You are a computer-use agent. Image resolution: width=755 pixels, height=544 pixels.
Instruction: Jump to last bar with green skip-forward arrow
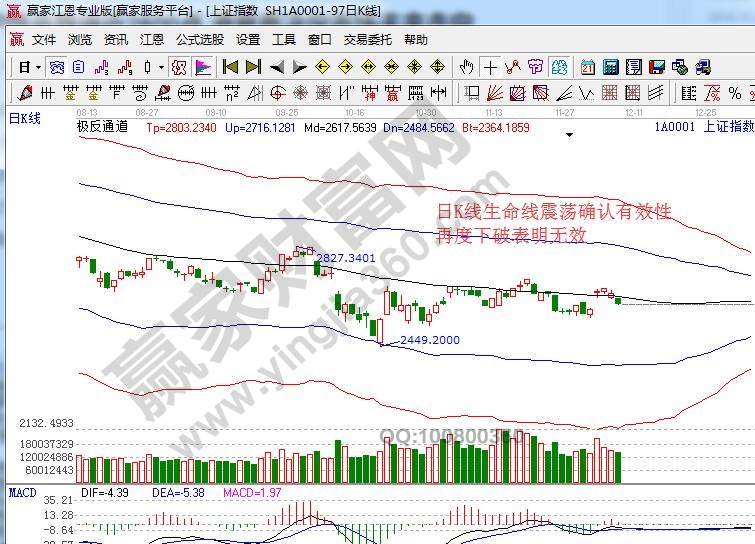pyautogui.click(x=253, y=67)
